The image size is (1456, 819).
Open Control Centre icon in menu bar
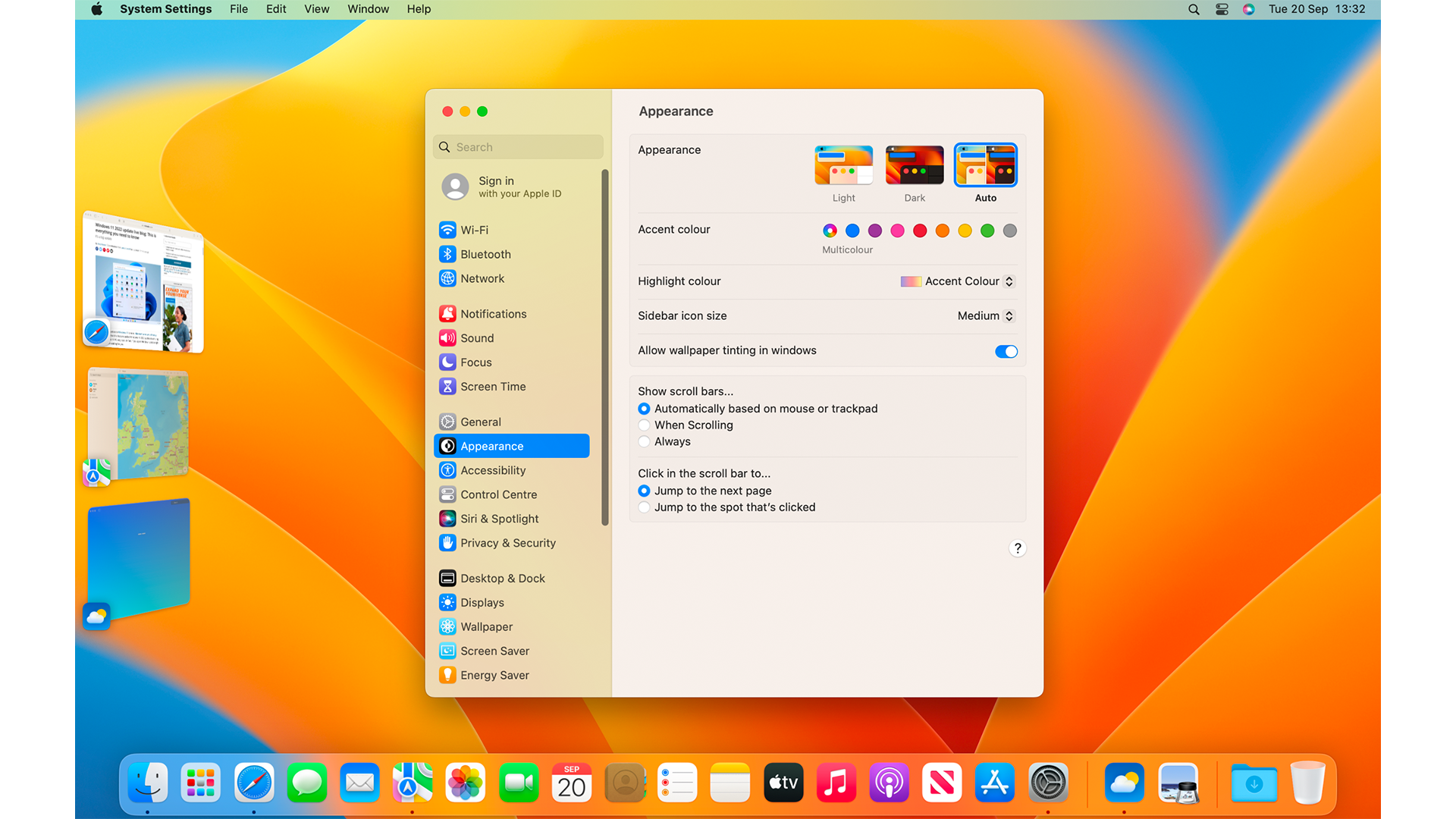1222,9
